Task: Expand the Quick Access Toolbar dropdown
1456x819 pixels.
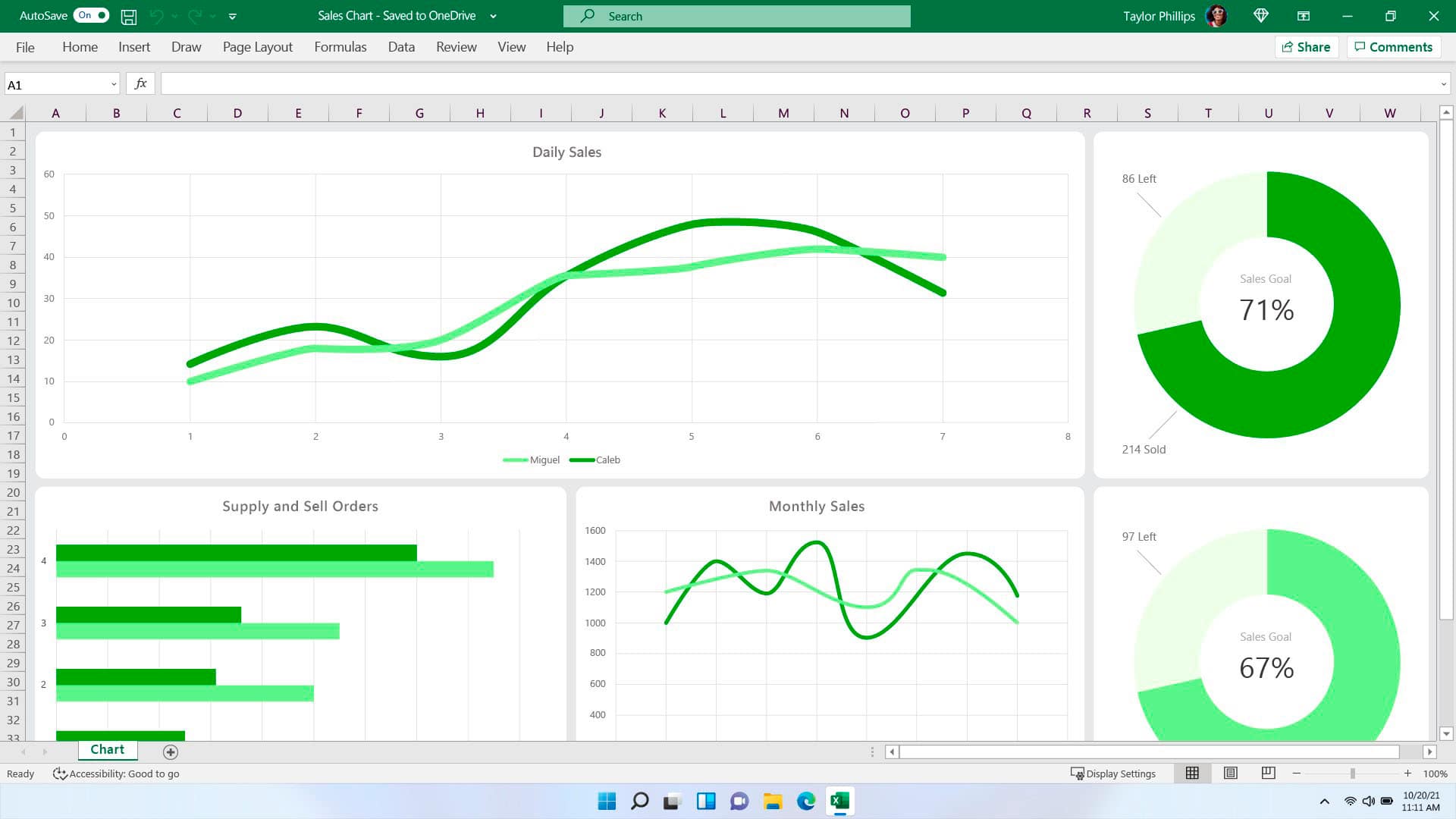Action: tap(232, 15)
